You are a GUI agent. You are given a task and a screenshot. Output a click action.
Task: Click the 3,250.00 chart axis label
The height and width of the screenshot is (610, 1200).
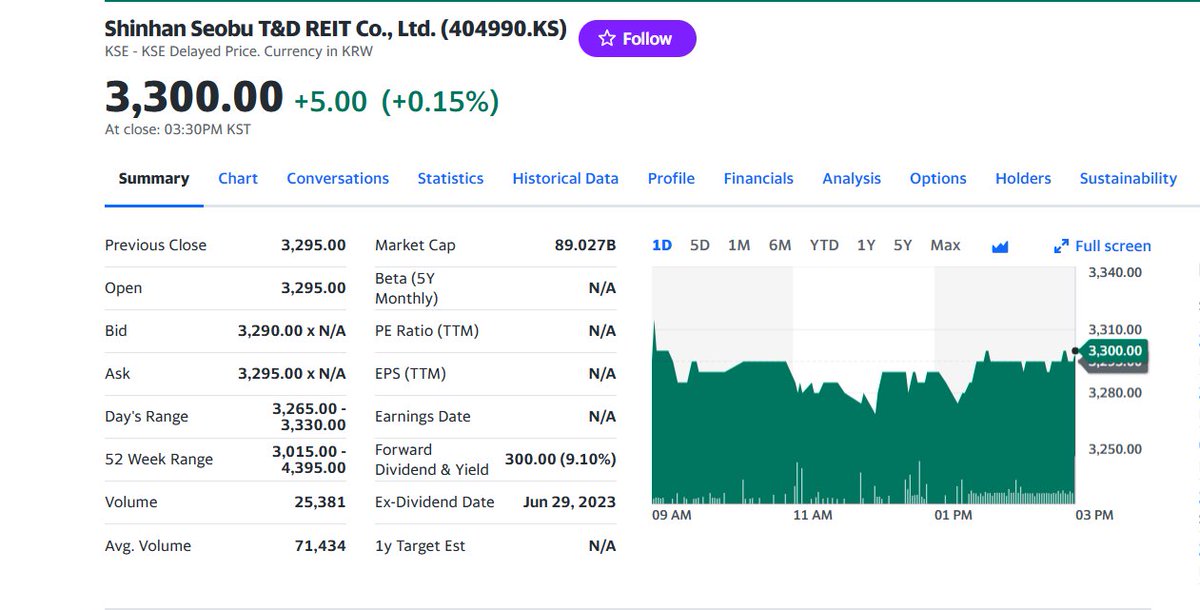coord(1115,449)
